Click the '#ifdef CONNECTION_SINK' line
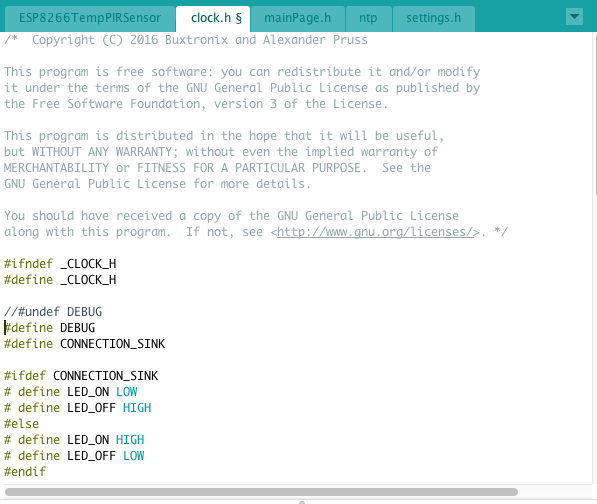 pyautogui.click(x=81, y=376)
